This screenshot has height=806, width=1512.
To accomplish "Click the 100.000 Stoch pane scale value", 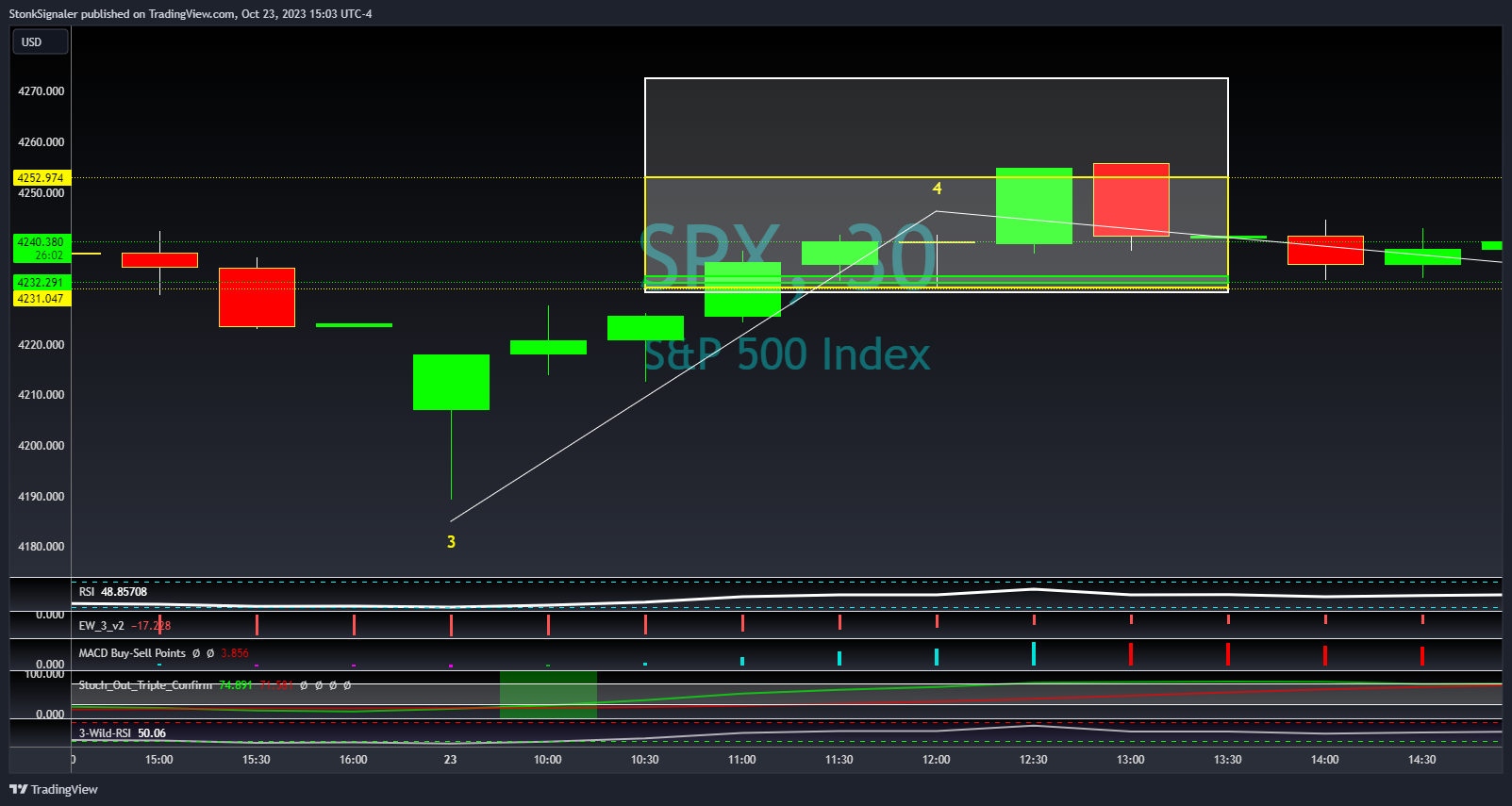I will (x=43, y=674).
